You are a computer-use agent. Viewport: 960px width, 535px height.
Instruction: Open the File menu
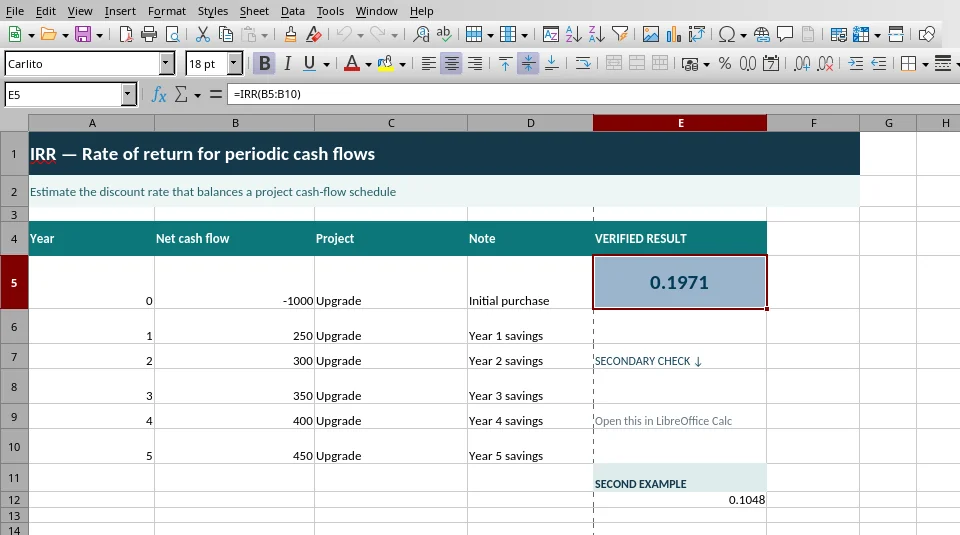point(15,11)
